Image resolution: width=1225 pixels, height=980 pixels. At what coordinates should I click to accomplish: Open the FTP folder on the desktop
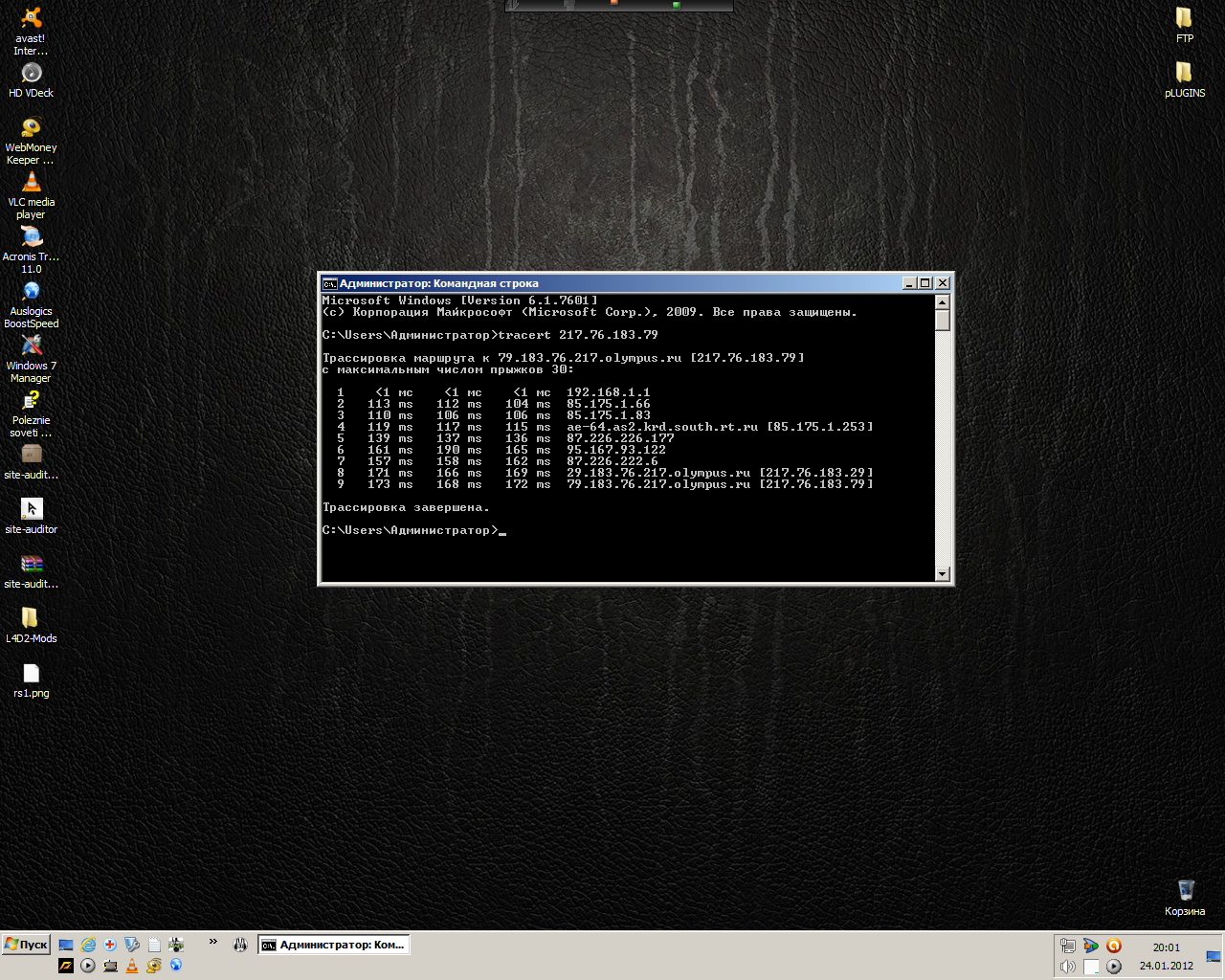(1184, 18)
